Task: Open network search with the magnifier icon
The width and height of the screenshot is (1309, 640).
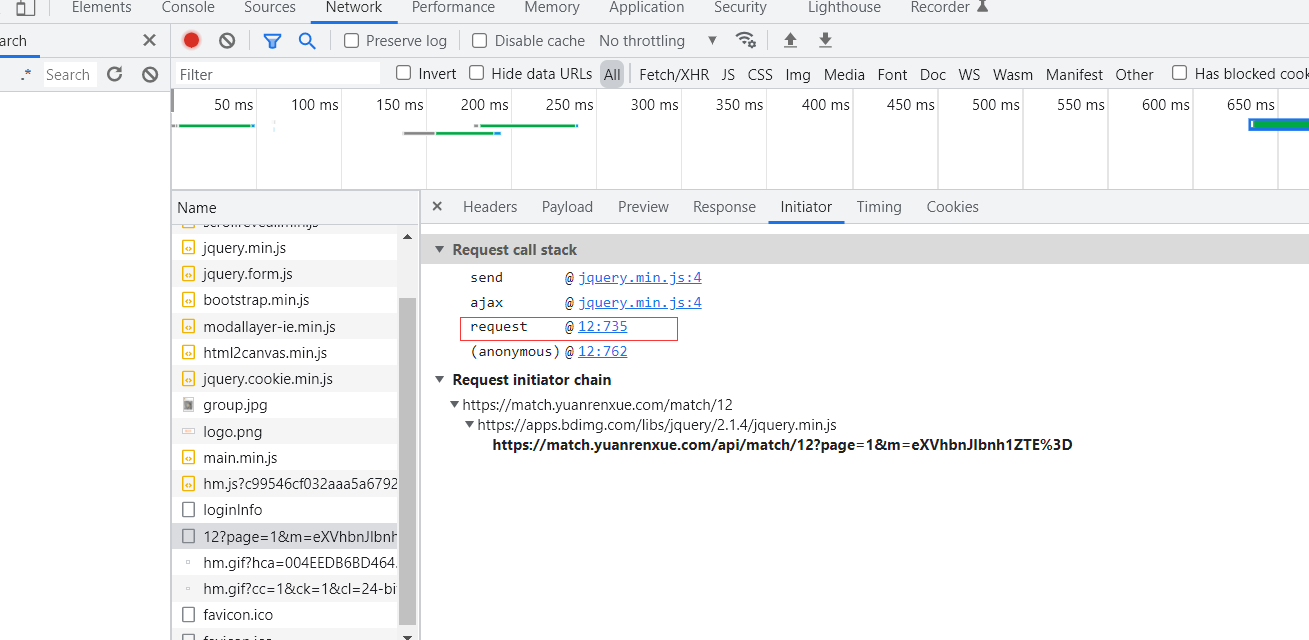Action: pos(307,40)
